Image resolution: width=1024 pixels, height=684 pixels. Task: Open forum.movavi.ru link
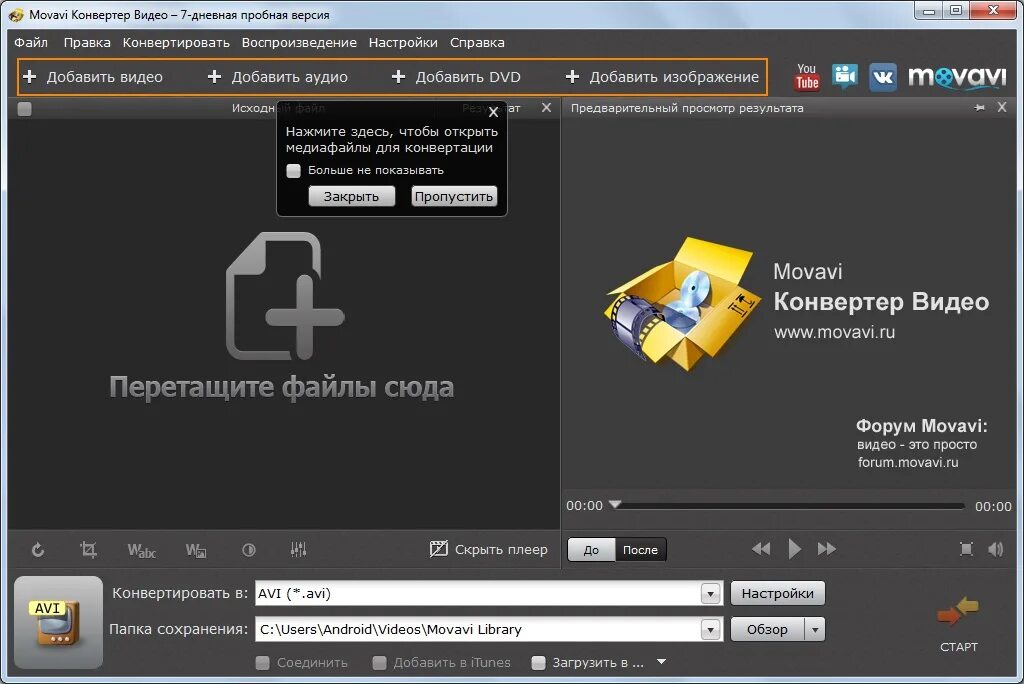click(x=908, y=463)
